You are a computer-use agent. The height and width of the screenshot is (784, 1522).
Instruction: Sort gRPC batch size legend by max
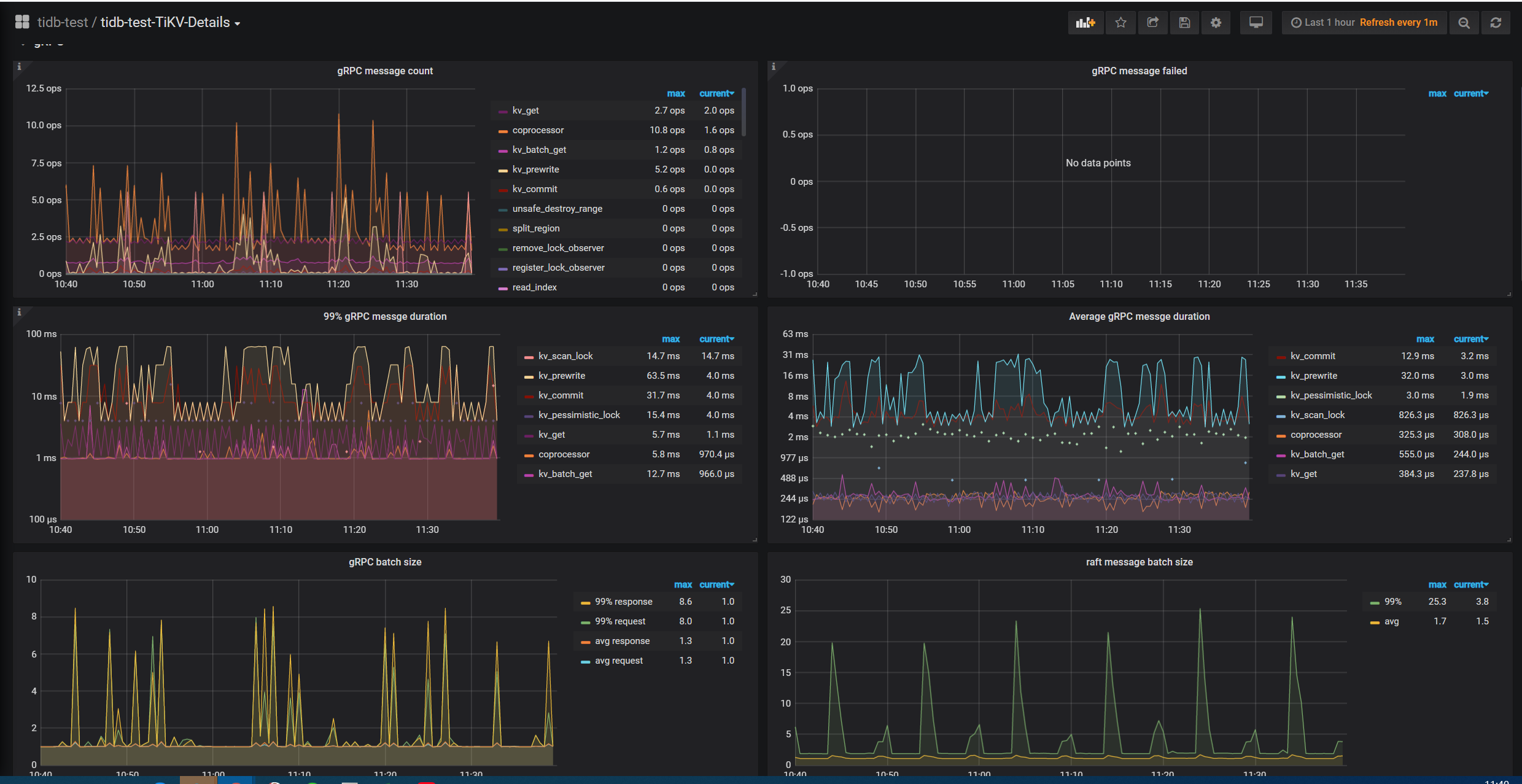coord(683,584)
